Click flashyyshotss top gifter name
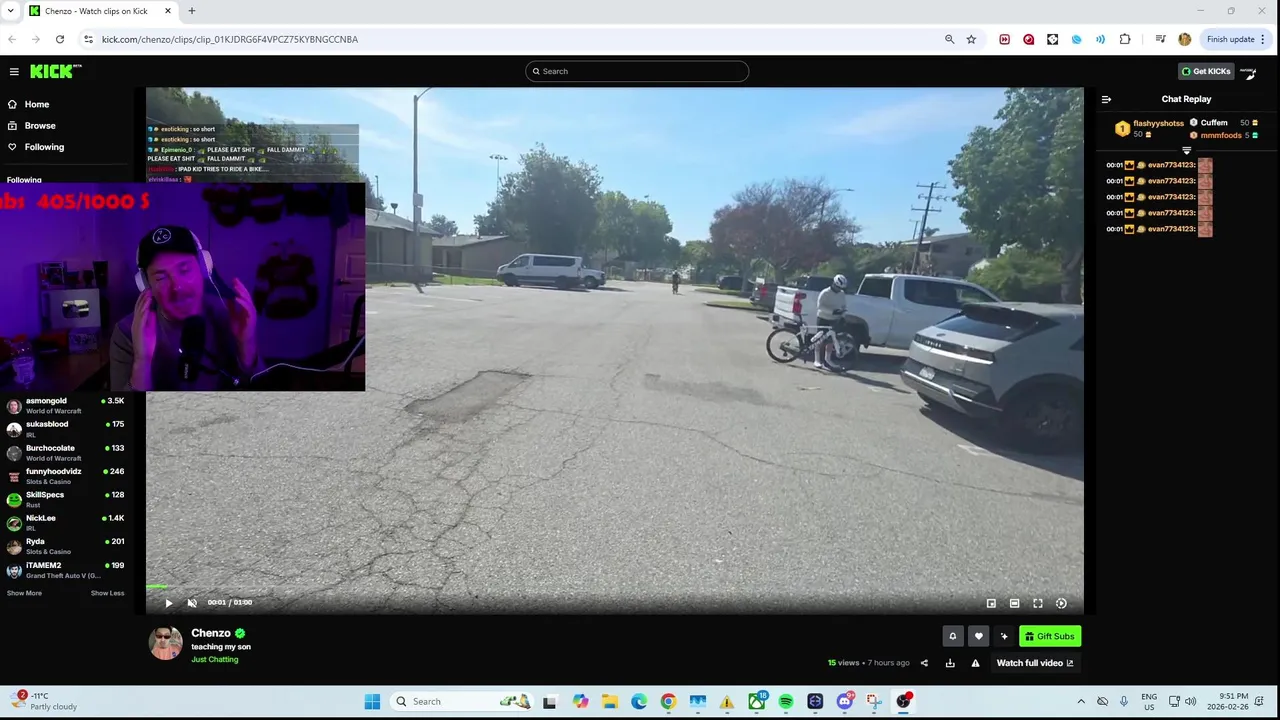 1158,123
